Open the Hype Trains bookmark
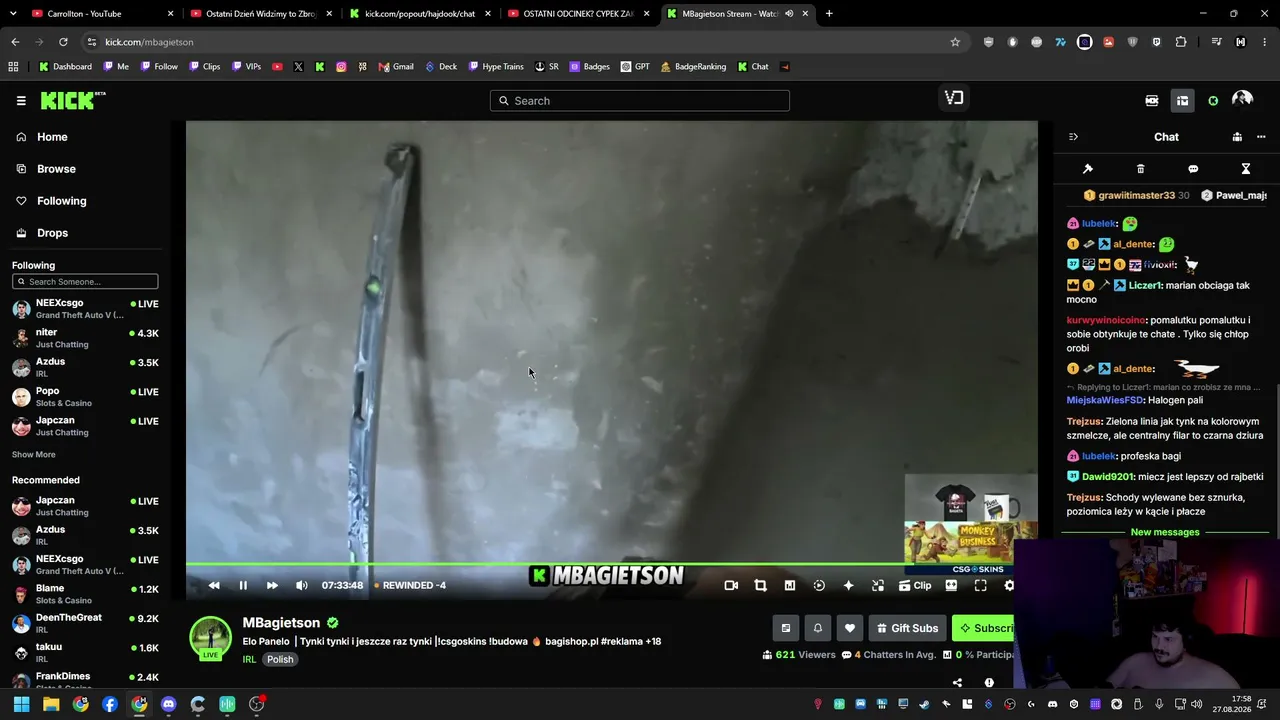This screenshot has height=720, width=1280. [x=496, y=67]
